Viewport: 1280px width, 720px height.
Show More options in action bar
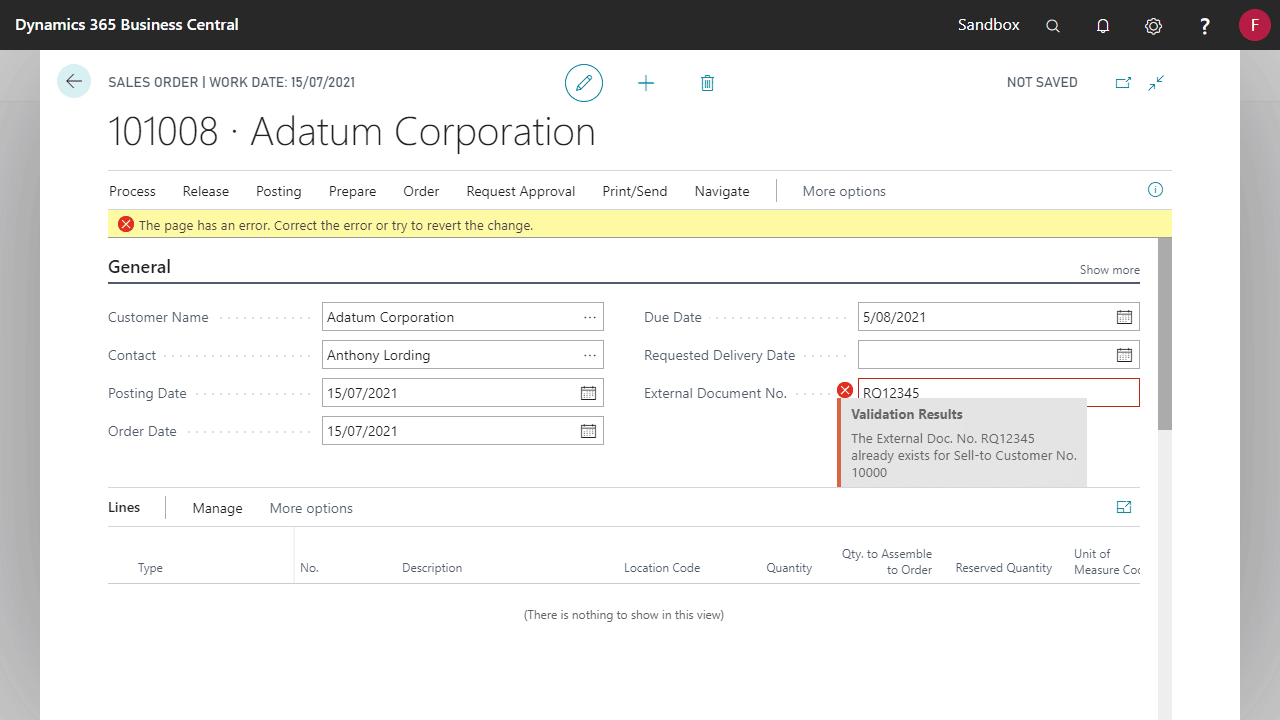click(x=844, y=191)
